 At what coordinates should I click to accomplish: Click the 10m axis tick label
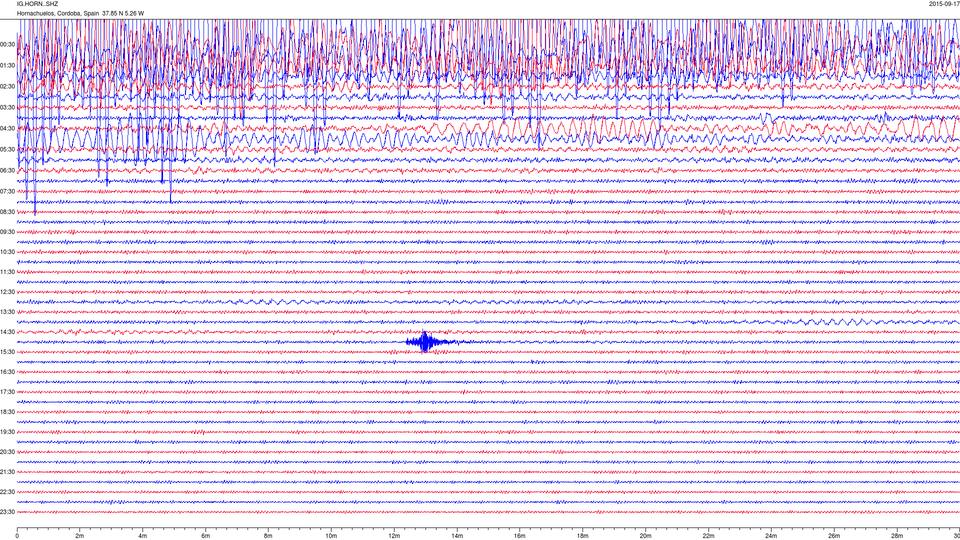(331, 536)
